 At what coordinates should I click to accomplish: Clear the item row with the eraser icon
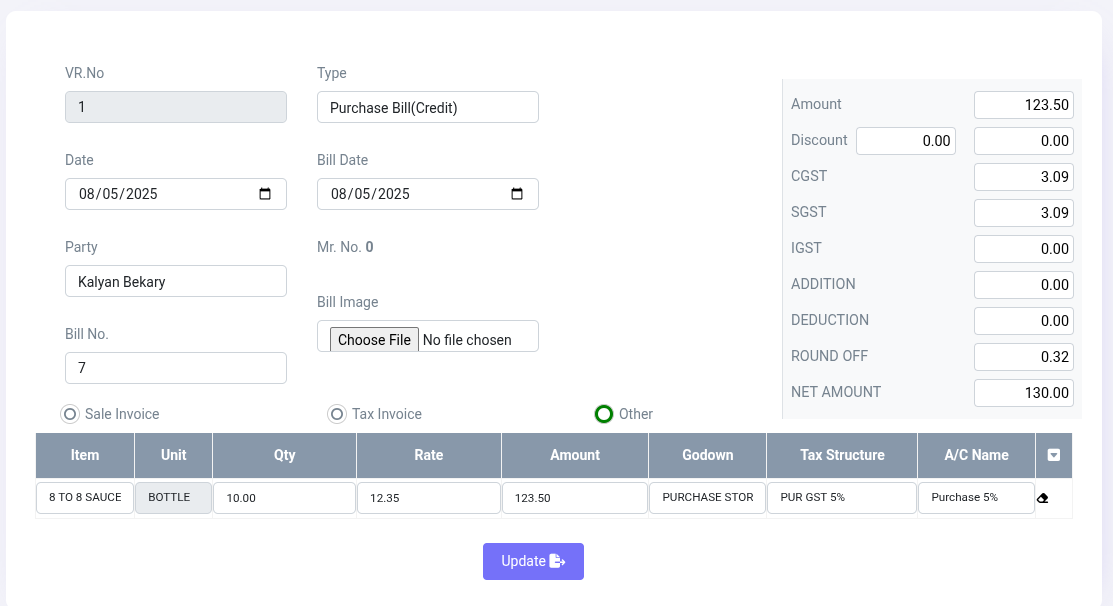tap(1044, 497)
